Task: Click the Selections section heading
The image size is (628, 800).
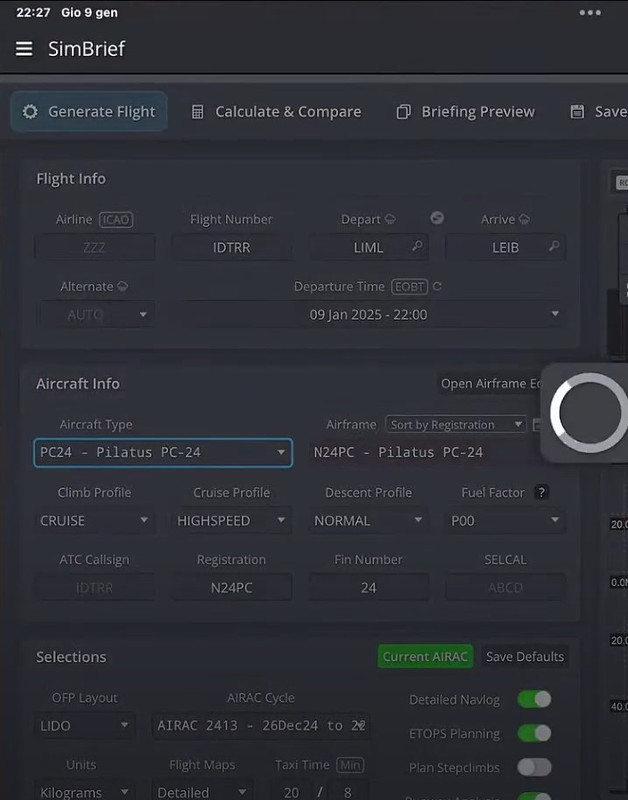Action: click(x=71, y=657)
